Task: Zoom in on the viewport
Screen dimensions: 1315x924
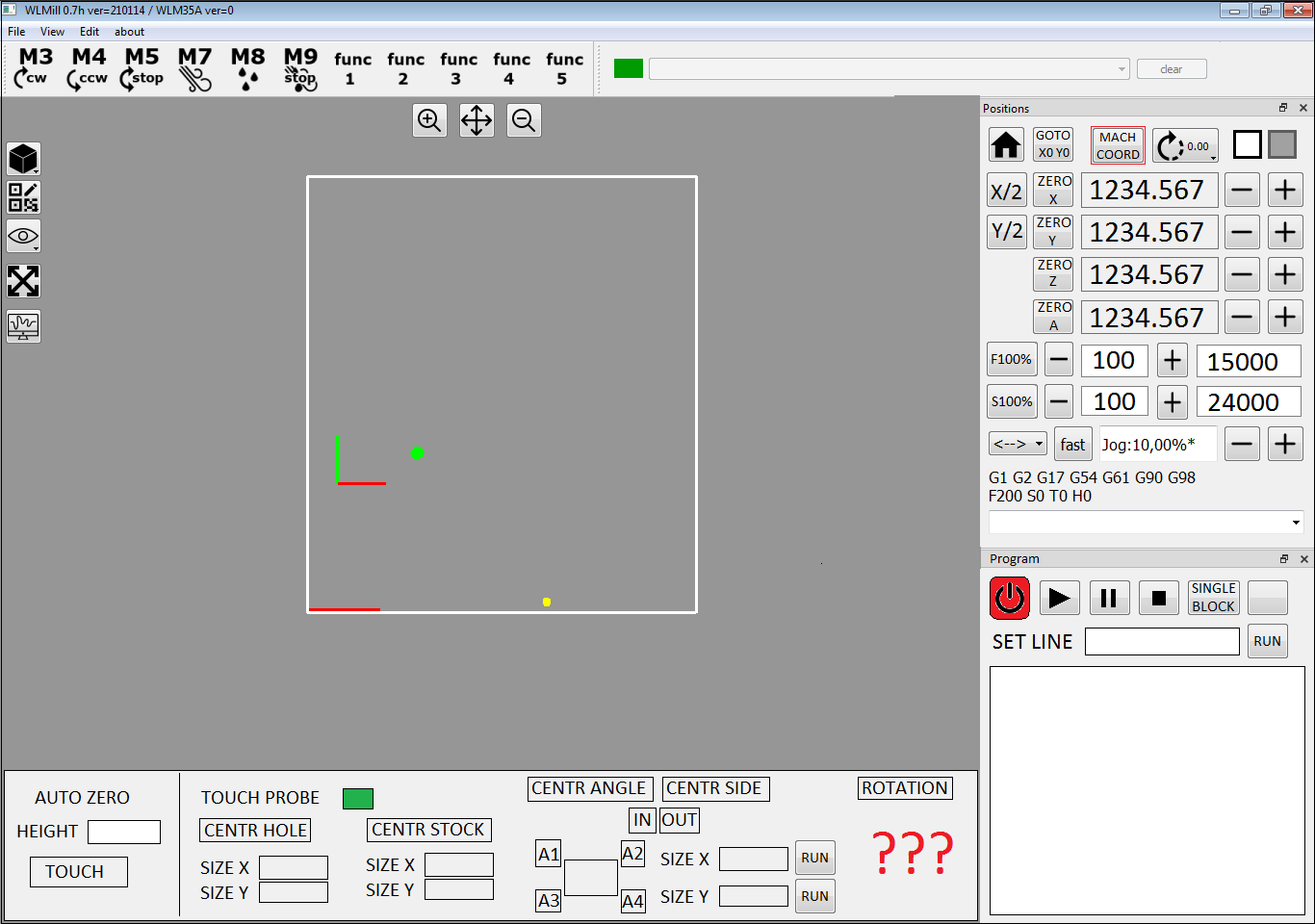Action: coord(429,120)
